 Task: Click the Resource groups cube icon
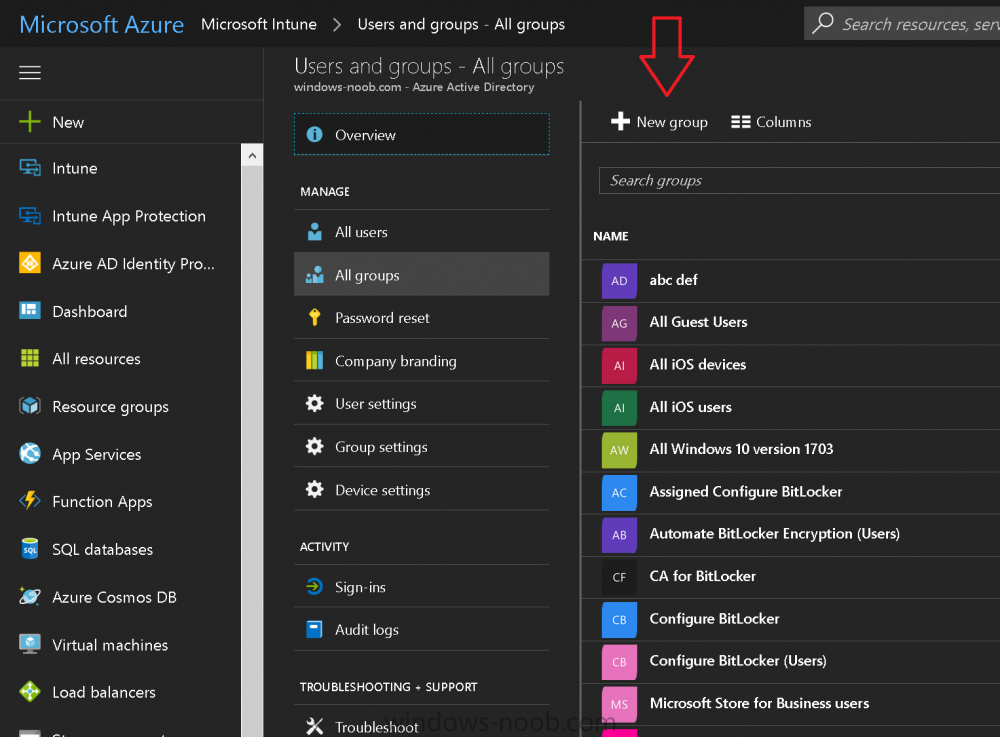30,405
